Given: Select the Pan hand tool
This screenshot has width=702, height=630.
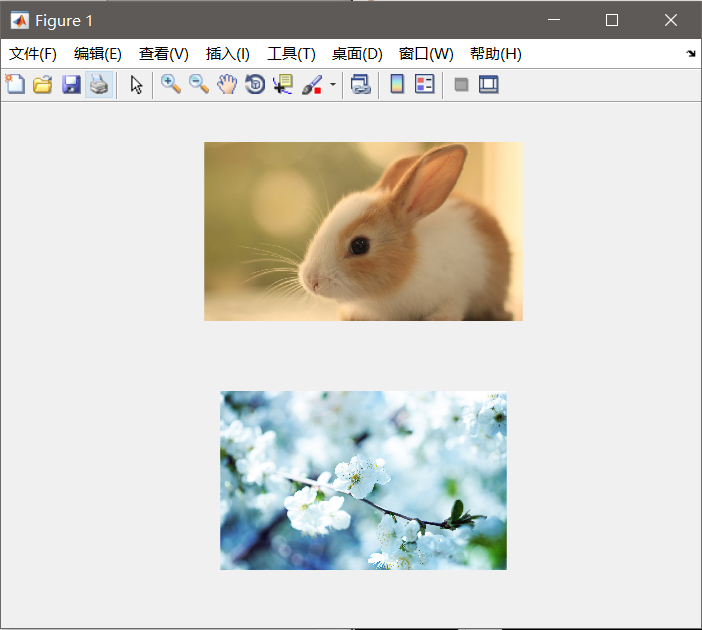Looking at the screenshot, I should click(x=227, y=84).
